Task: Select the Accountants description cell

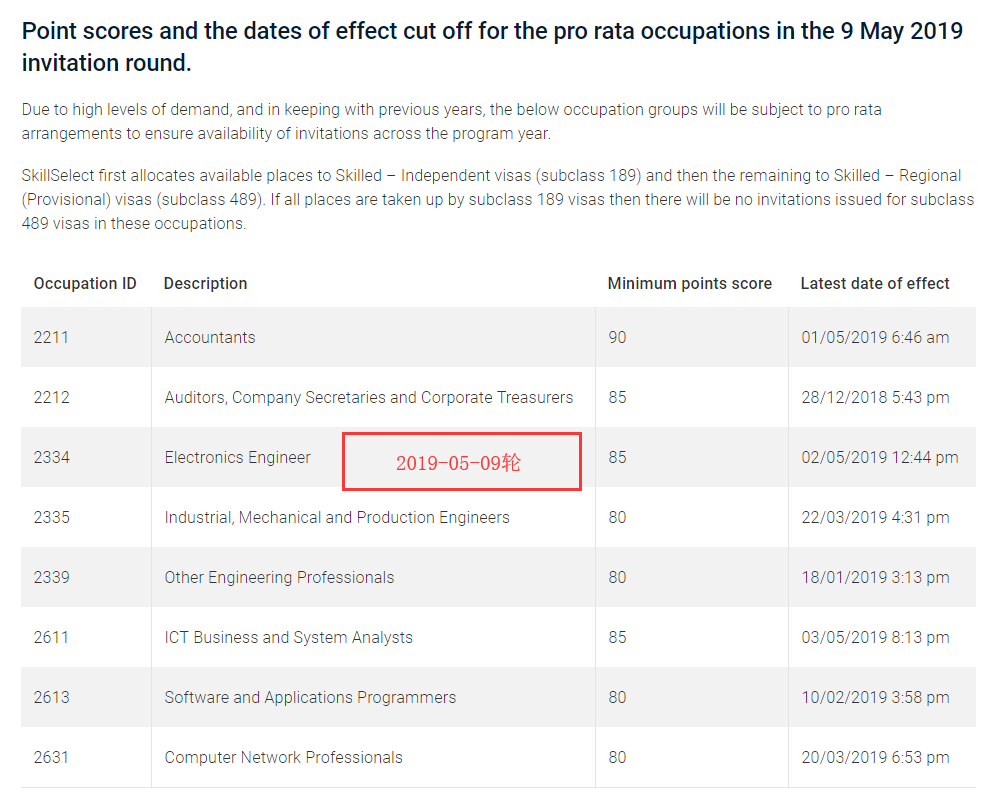Action: (x=210, y=338)
